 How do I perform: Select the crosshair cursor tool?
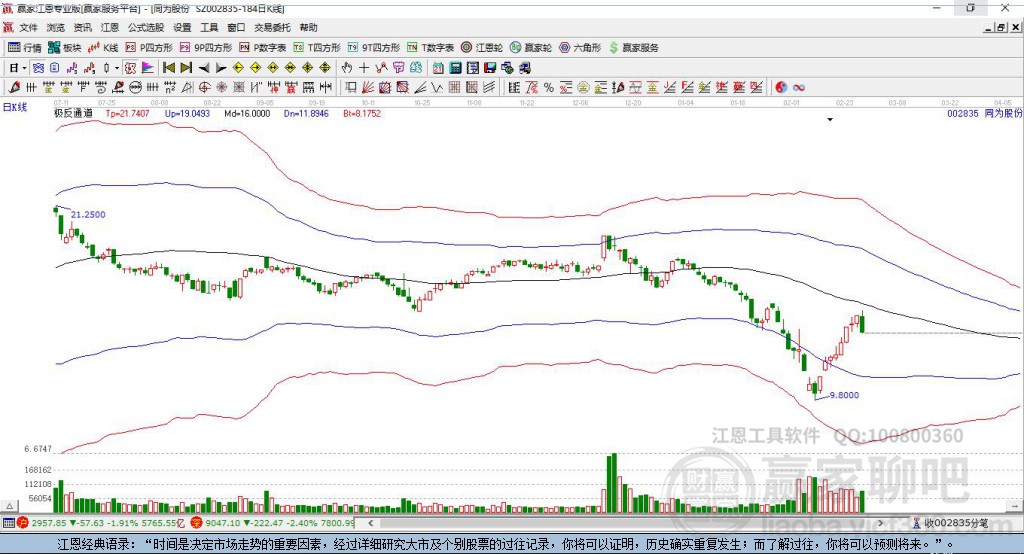coord(364,68)
